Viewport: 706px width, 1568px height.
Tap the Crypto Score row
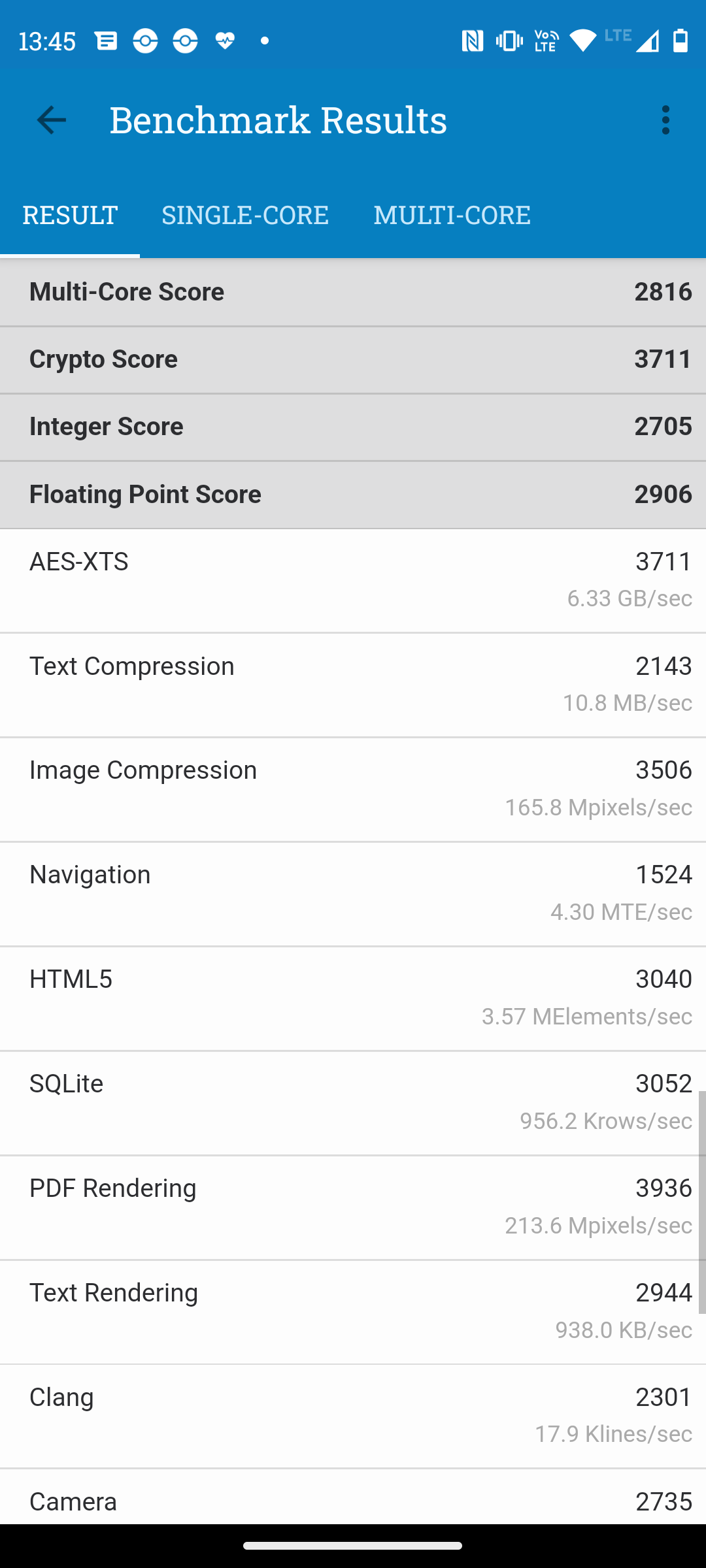(x=353, y=359)
